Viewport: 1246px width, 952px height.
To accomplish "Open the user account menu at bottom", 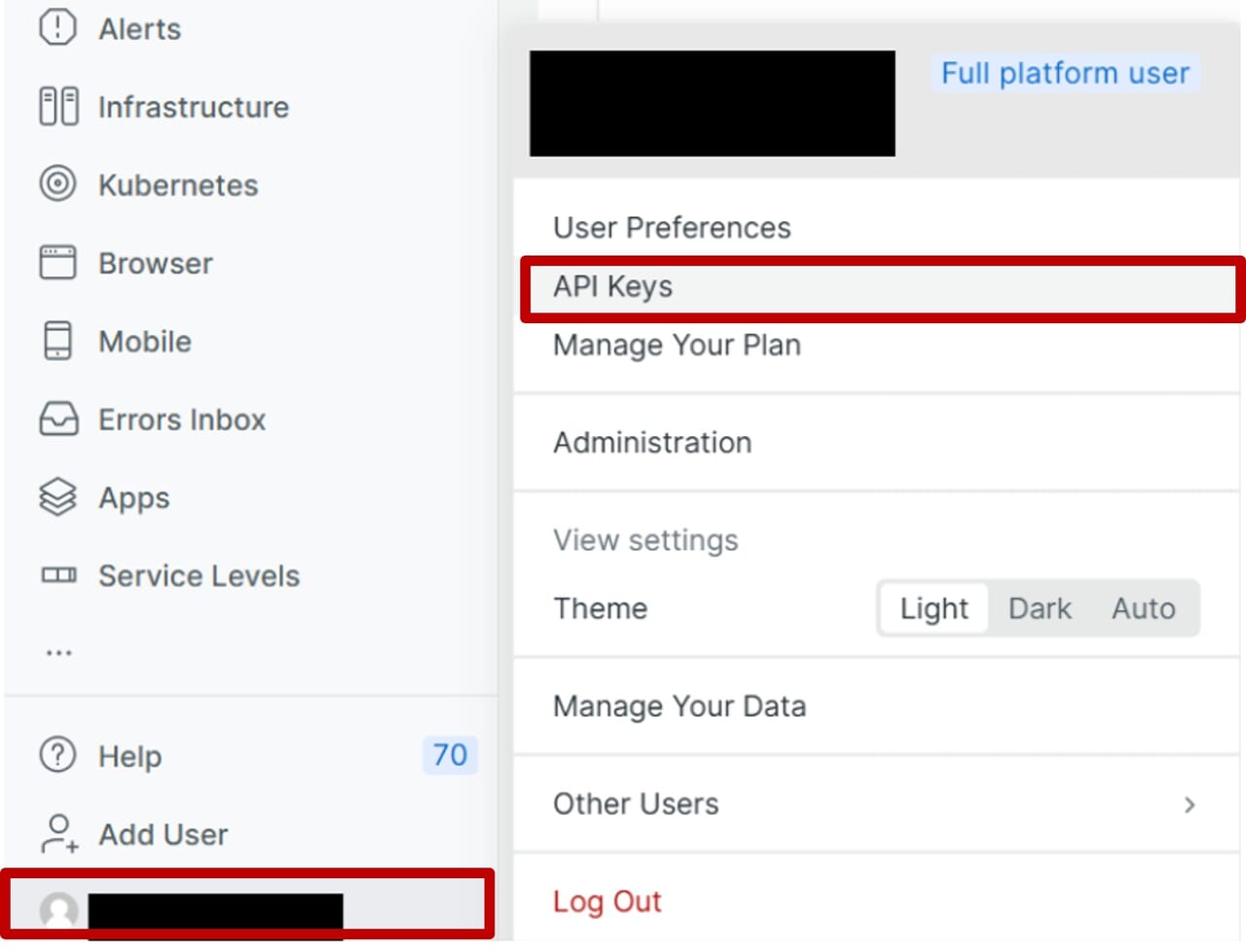I will (248, 907).
